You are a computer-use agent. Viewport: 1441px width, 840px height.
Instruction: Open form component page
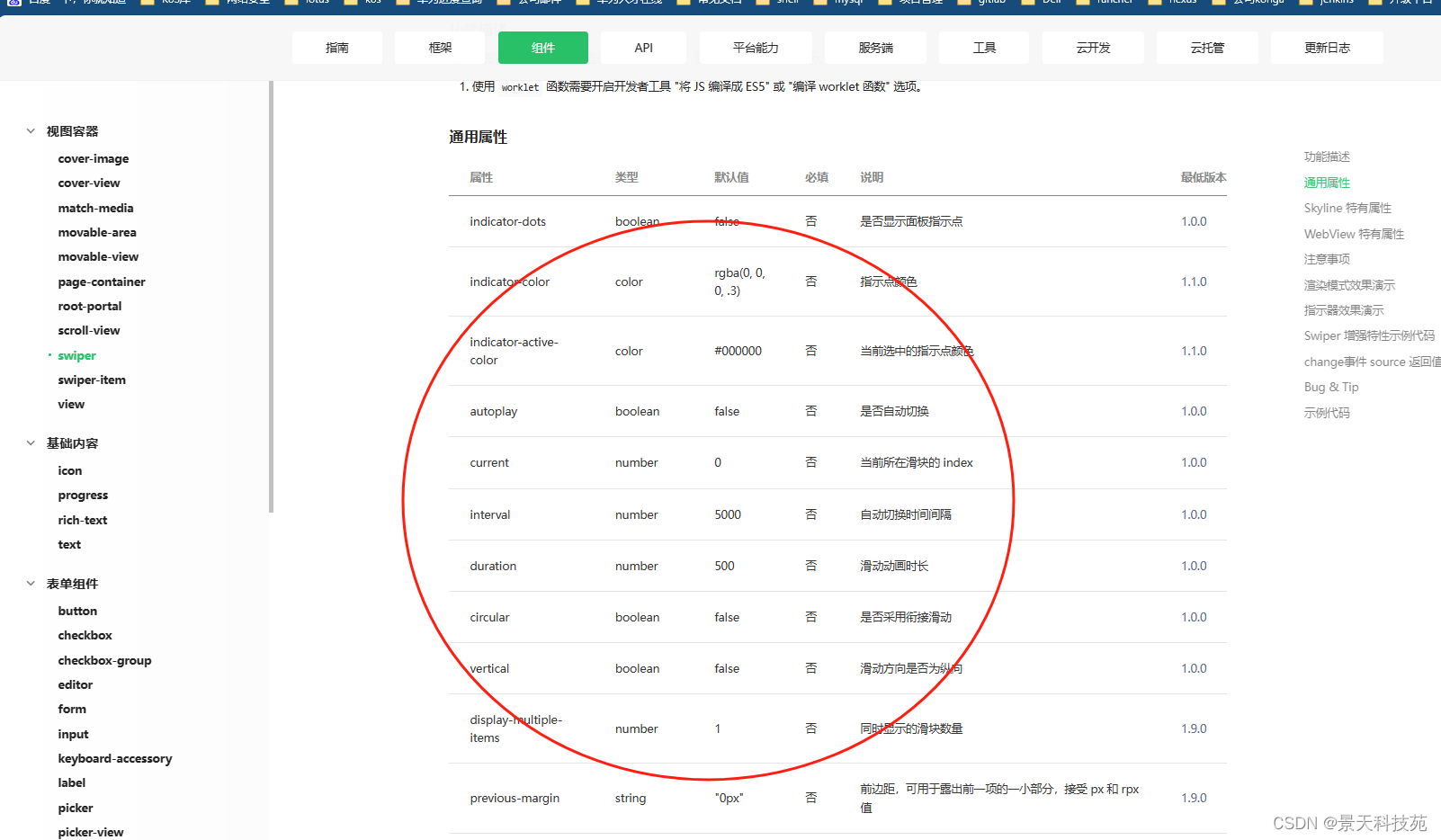(x=72, y=709)
